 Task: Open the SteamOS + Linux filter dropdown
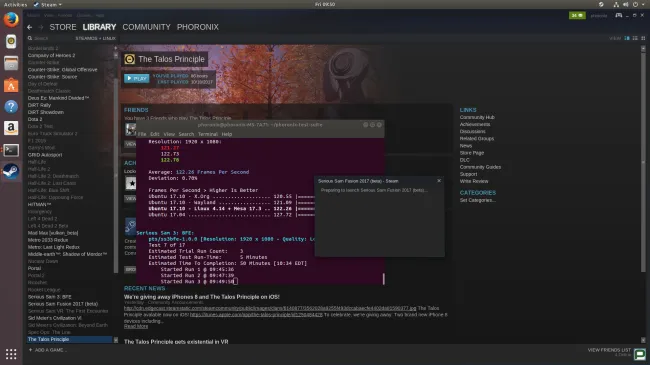pyautogui.click(x=95, y=38)
